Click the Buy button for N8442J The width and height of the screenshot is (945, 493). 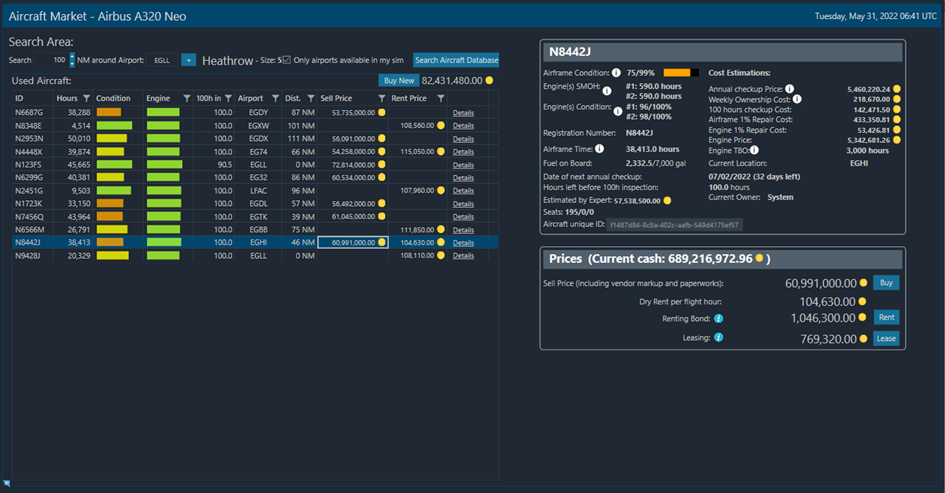coord(886,283)
